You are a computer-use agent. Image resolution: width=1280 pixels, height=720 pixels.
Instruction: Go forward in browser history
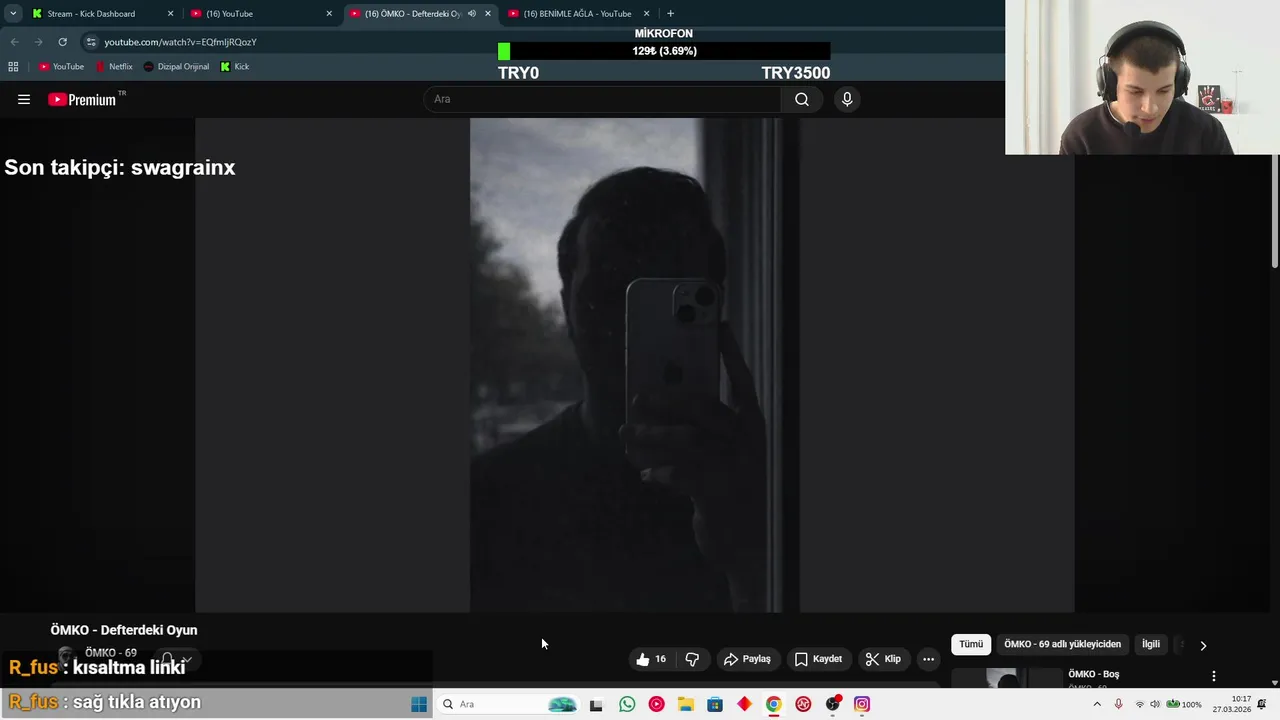(38, 42)
